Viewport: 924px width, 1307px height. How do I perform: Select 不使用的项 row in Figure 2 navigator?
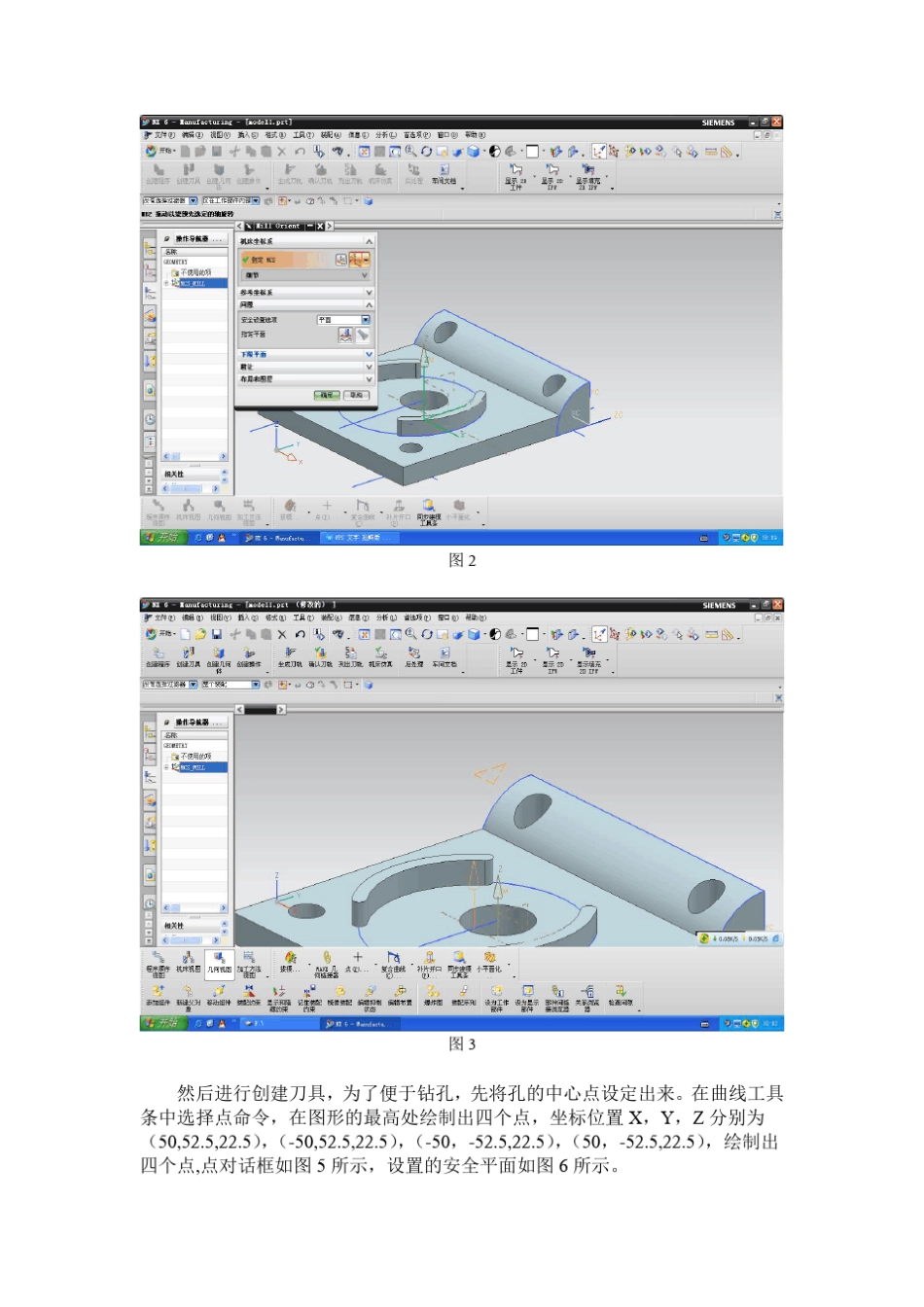[x=195, y=273]
